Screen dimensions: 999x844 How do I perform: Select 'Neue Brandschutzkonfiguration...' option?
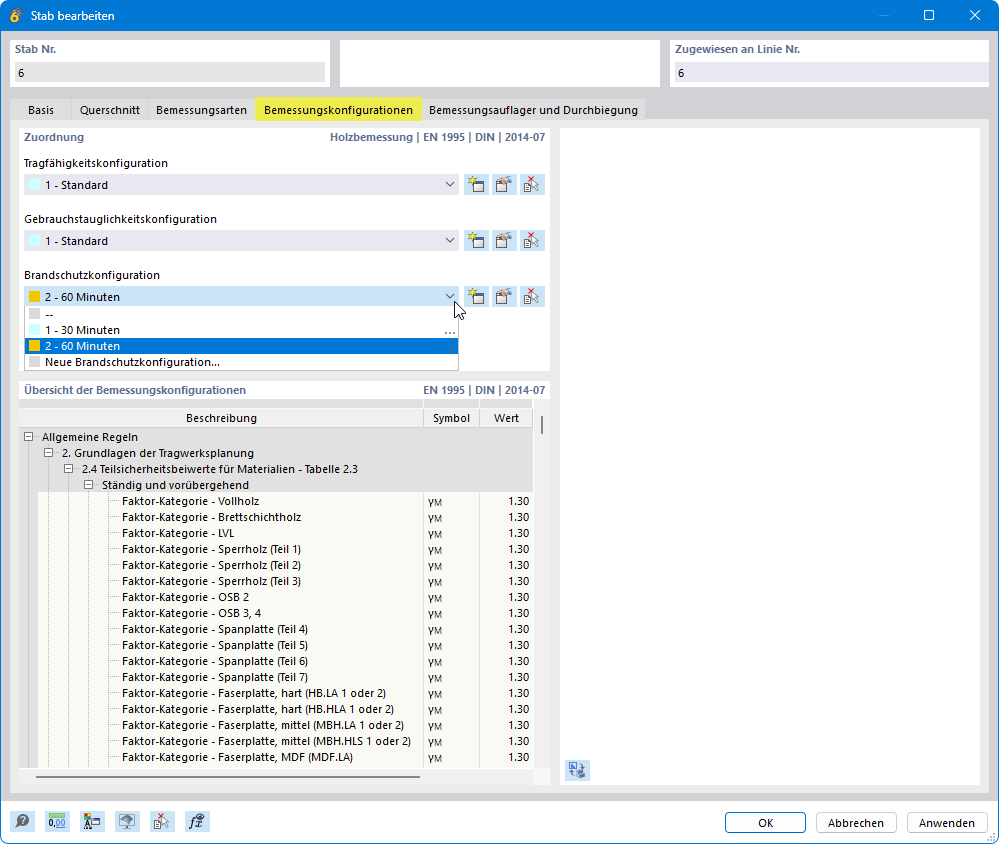[x=241, y=362]
